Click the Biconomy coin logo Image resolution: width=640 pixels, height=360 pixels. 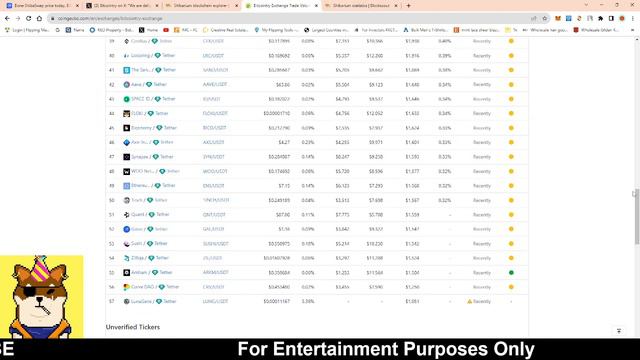[127, 128]
